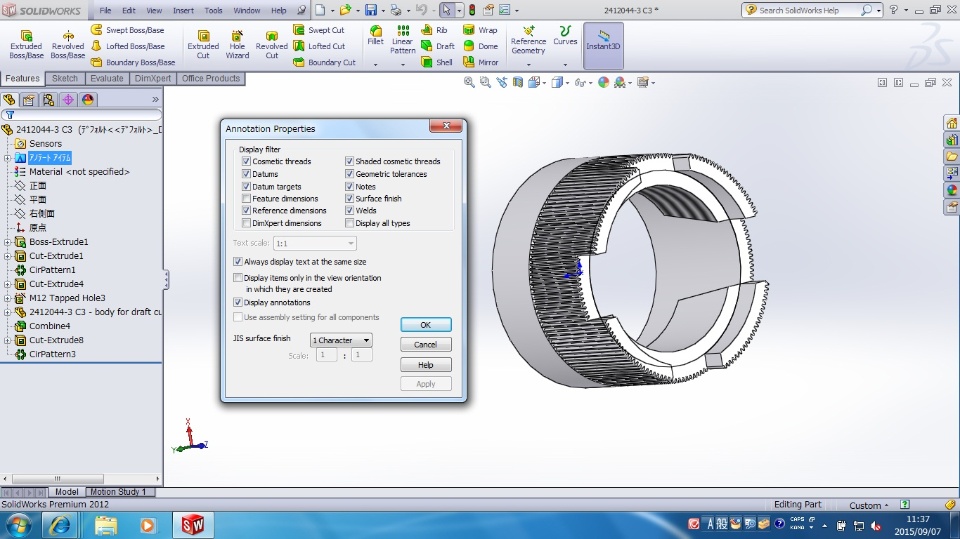Select the Revolved Boss/Base tool
Screen dimensions: 960x539
[x=67, y=44]
